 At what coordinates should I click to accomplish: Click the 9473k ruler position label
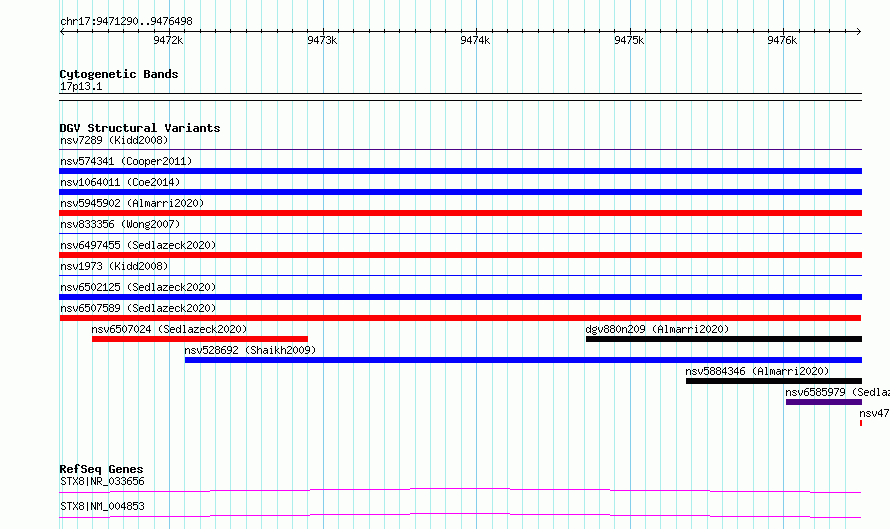click(322, 40)
